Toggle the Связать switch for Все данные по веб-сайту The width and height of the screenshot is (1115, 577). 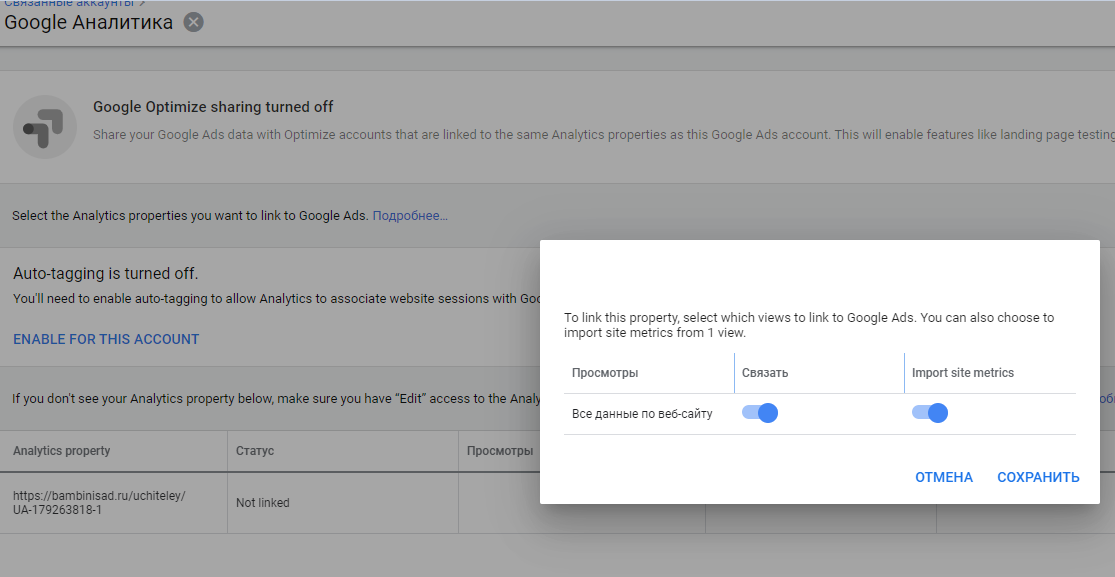point(759,413)
